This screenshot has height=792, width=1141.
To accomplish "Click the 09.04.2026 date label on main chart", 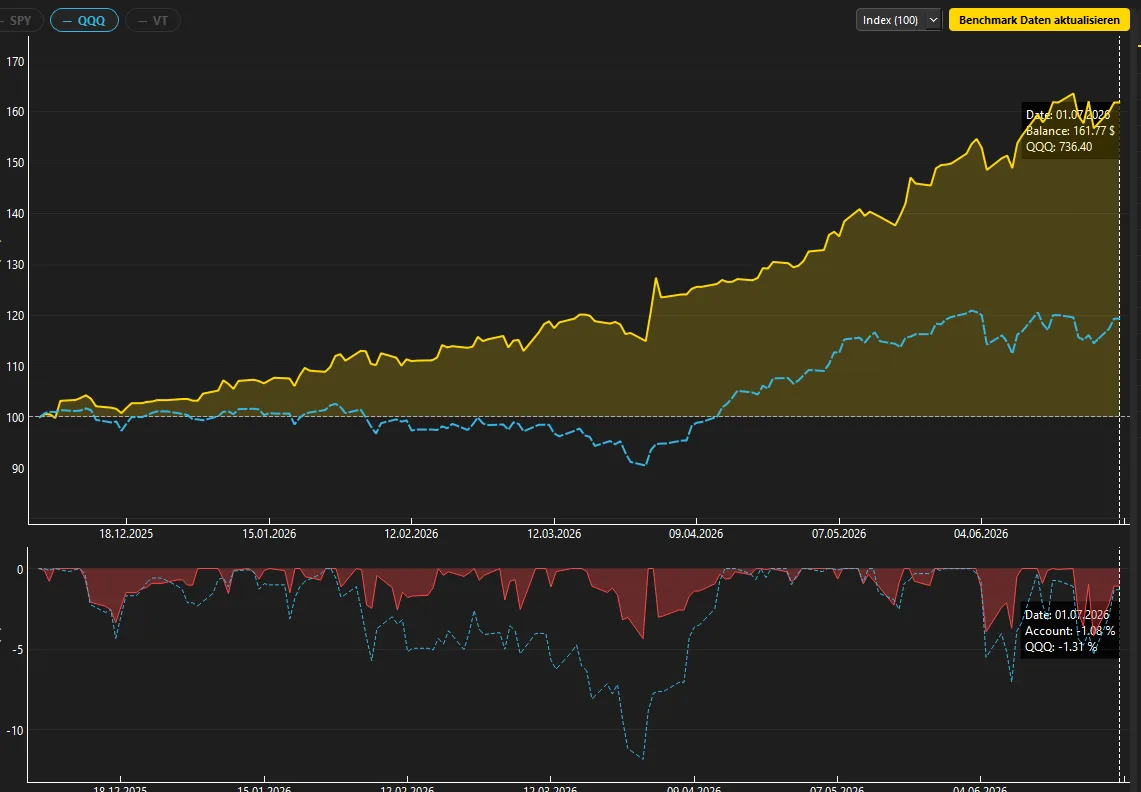I will pyautogui.click(x=696, y=534).
